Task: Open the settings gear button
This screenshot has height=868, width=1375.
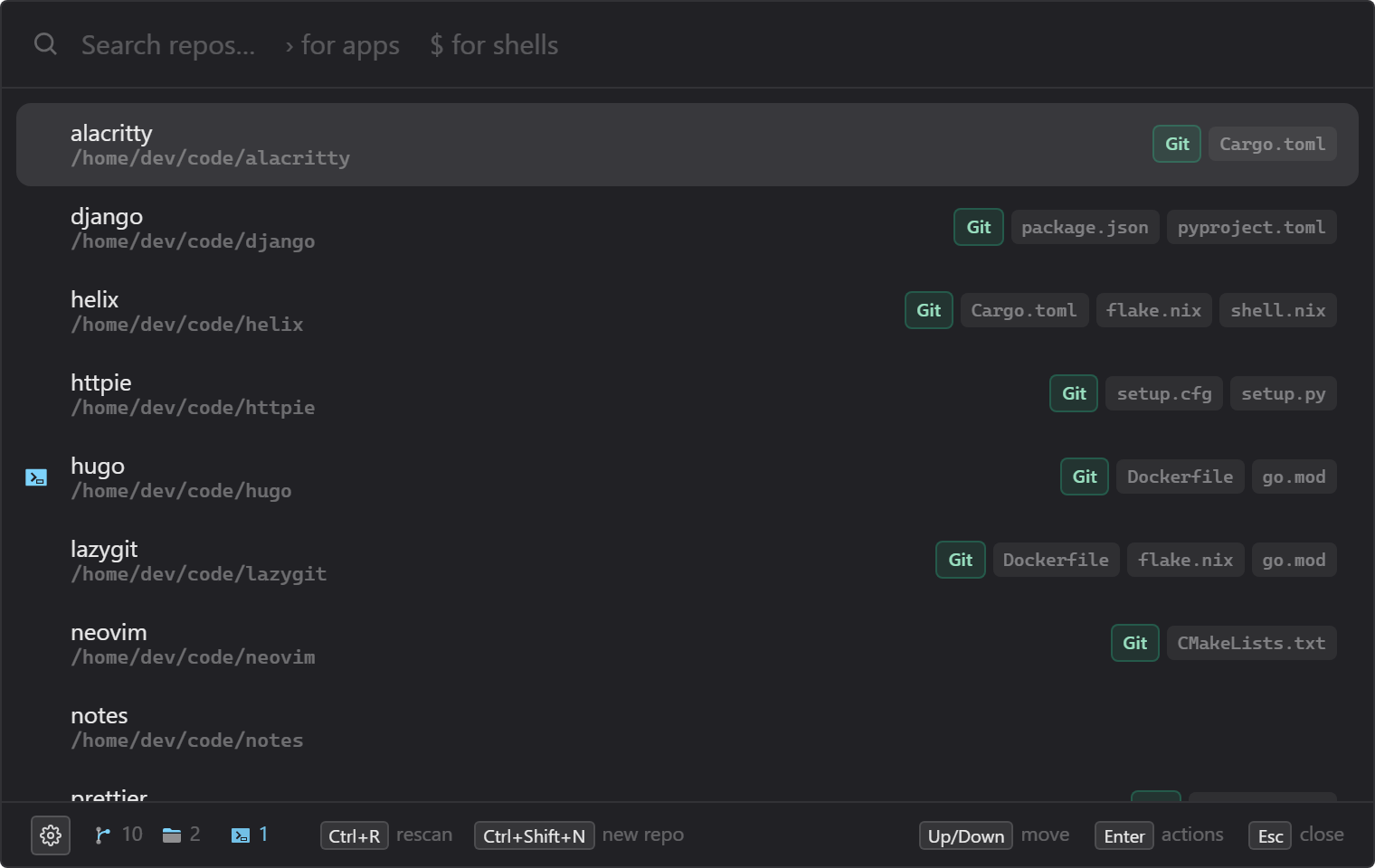Action: 51,835
